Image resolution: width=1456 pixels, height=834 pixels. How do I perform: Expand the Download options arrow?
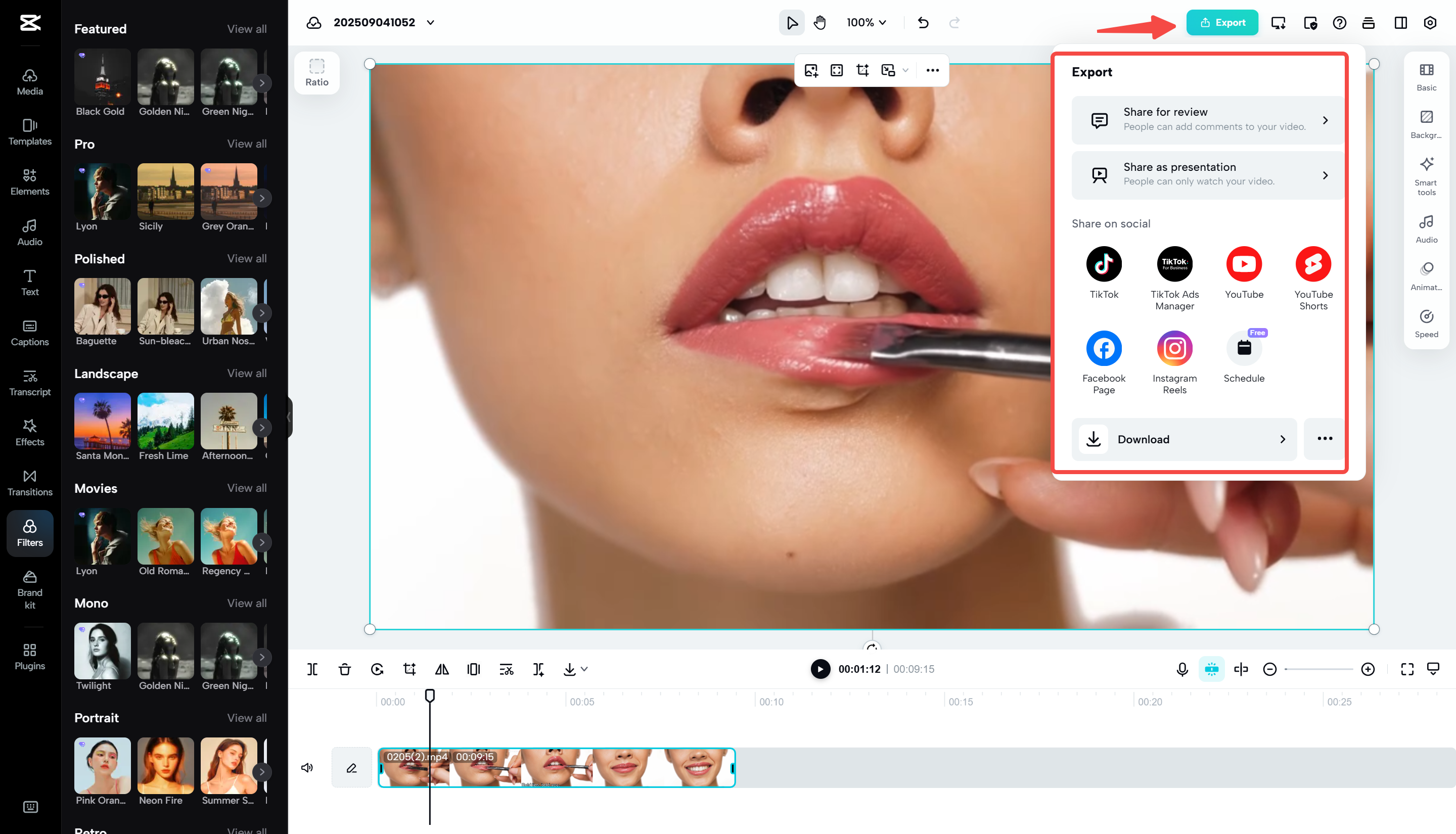1283,439
